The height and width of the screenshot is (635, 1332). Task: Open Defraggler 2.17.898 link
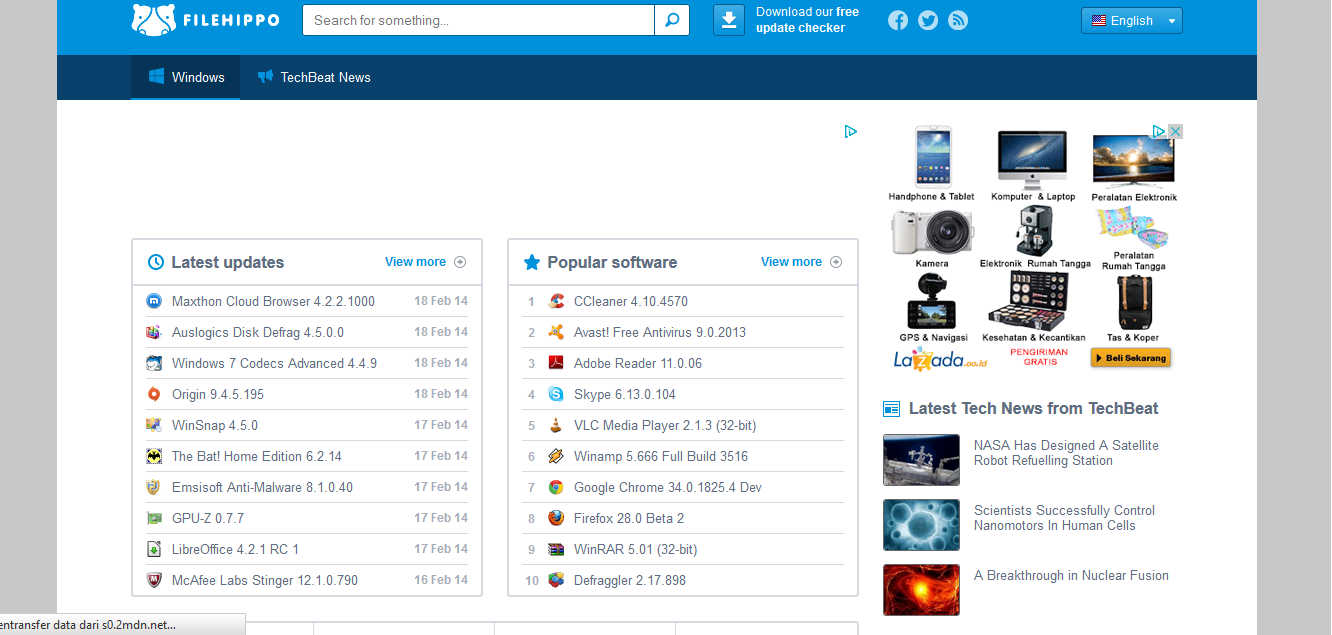[630, 580]
